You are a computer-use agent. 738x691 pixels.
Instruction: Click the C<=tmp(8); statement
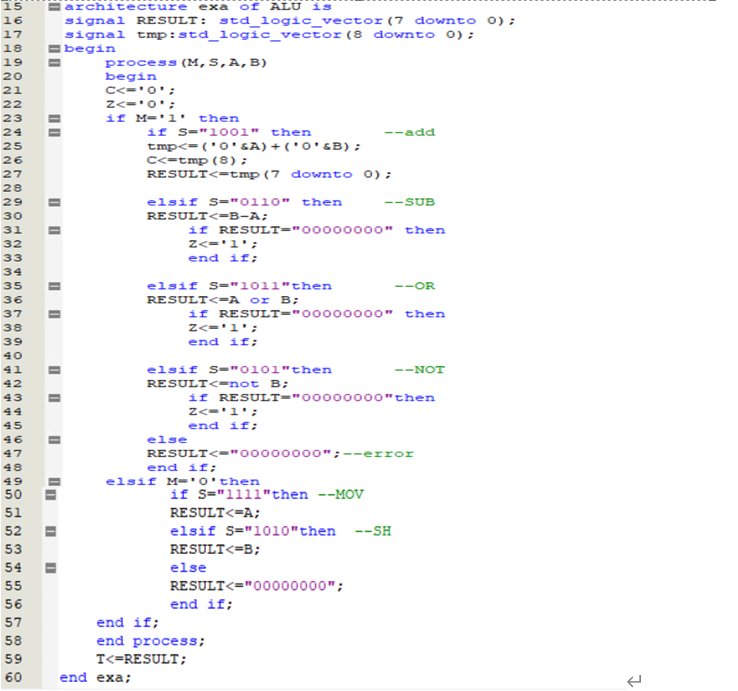tap(197, 161)
